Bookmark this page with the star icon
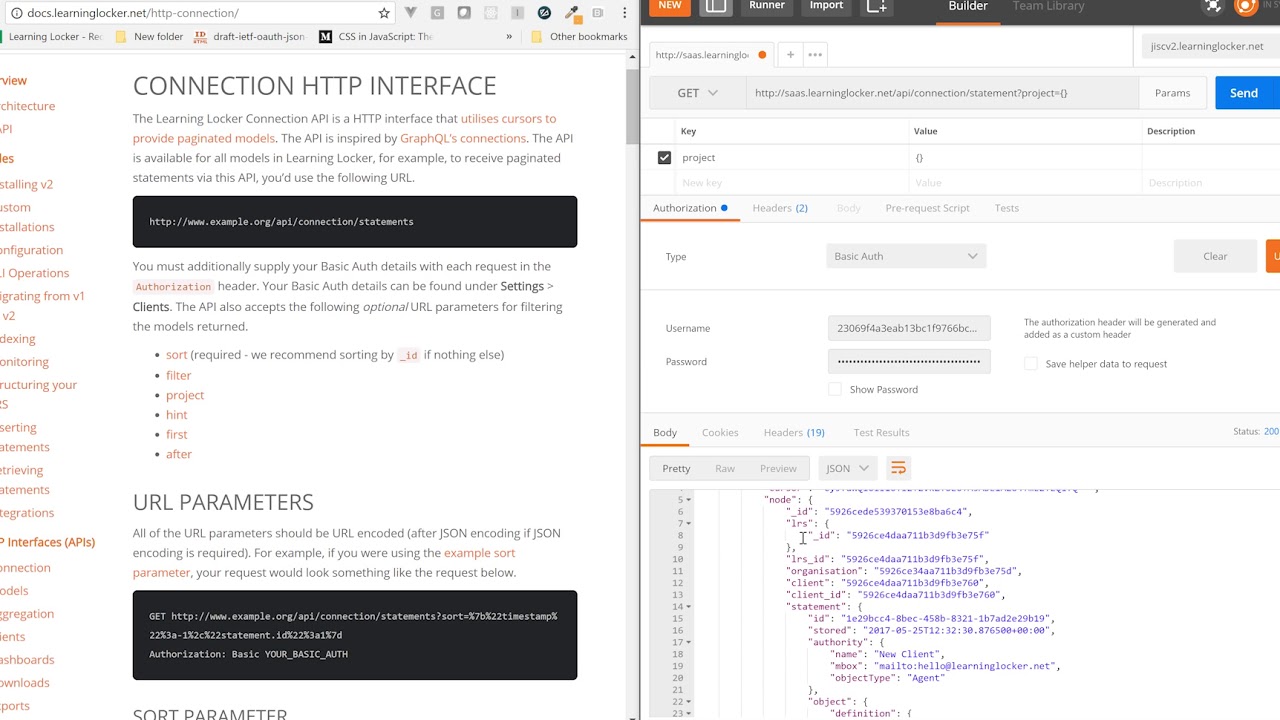The height and width of the screenshot is (720, 1280). coord(384,13)
